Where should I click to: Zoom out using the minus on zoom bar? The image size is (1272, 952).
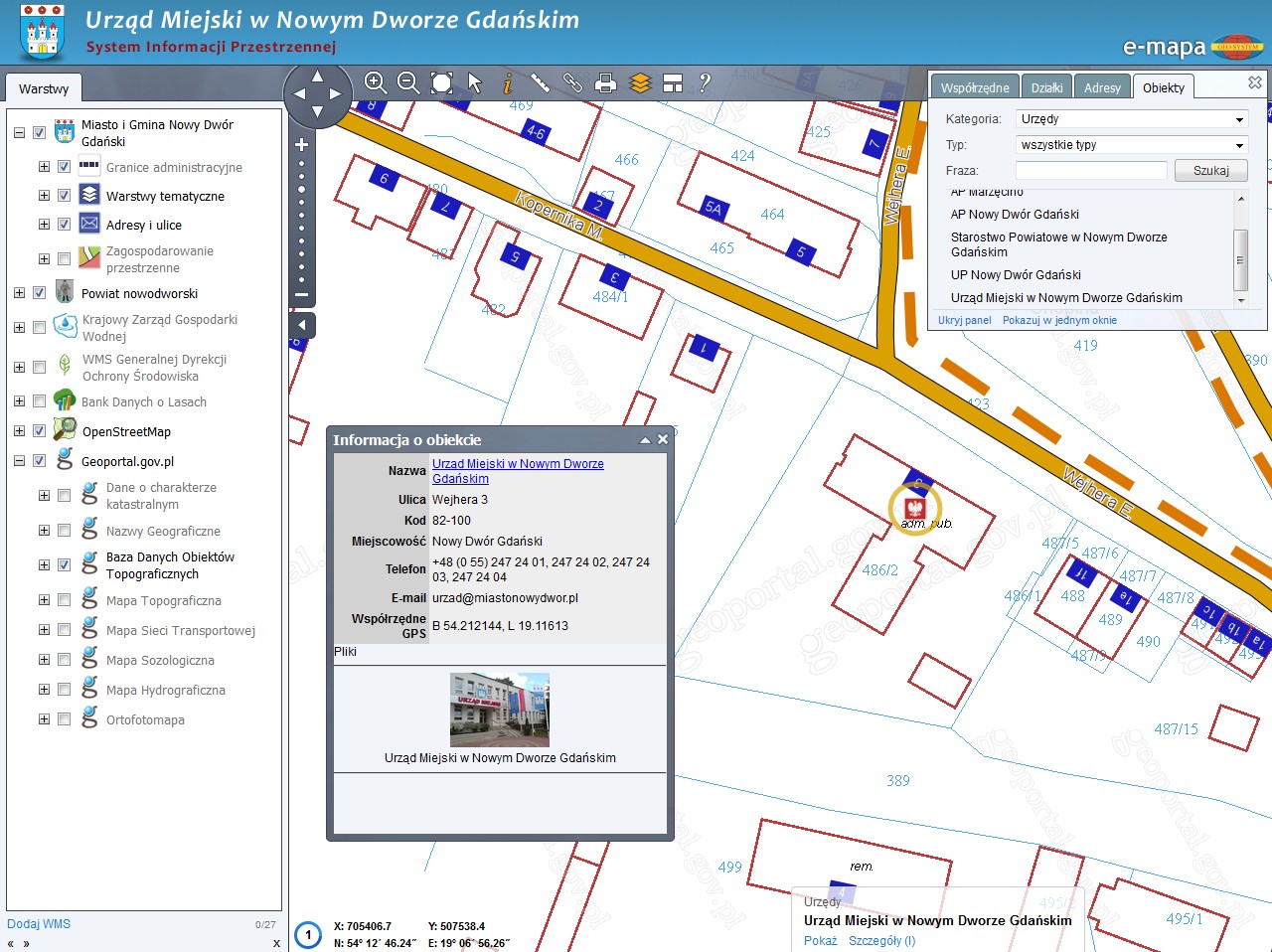pyautogui.click(x=301, y=295)
